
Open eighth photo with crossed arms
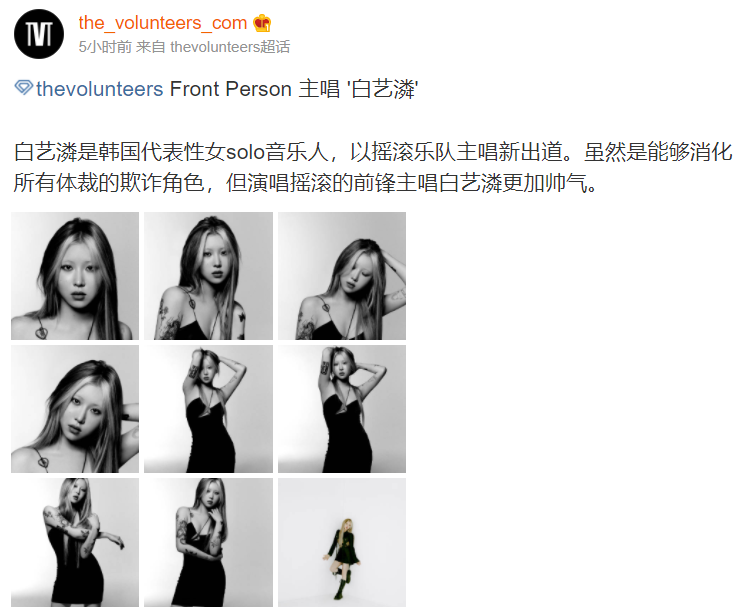click(x=208, y=542)
